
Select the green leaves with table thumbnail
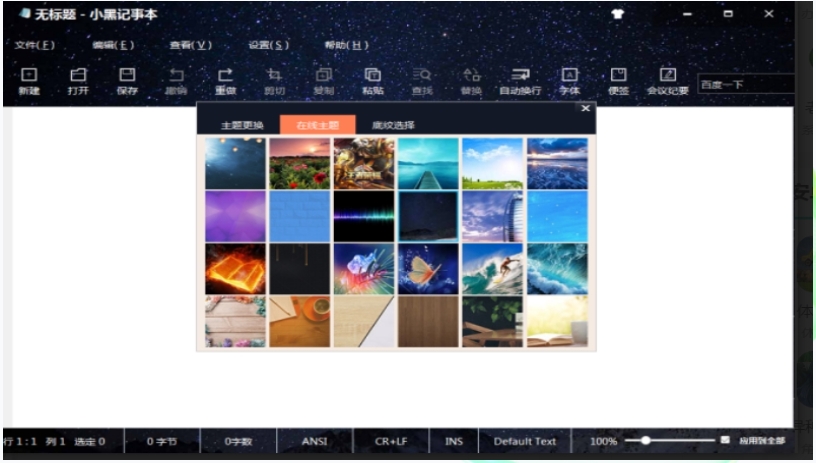492,321
